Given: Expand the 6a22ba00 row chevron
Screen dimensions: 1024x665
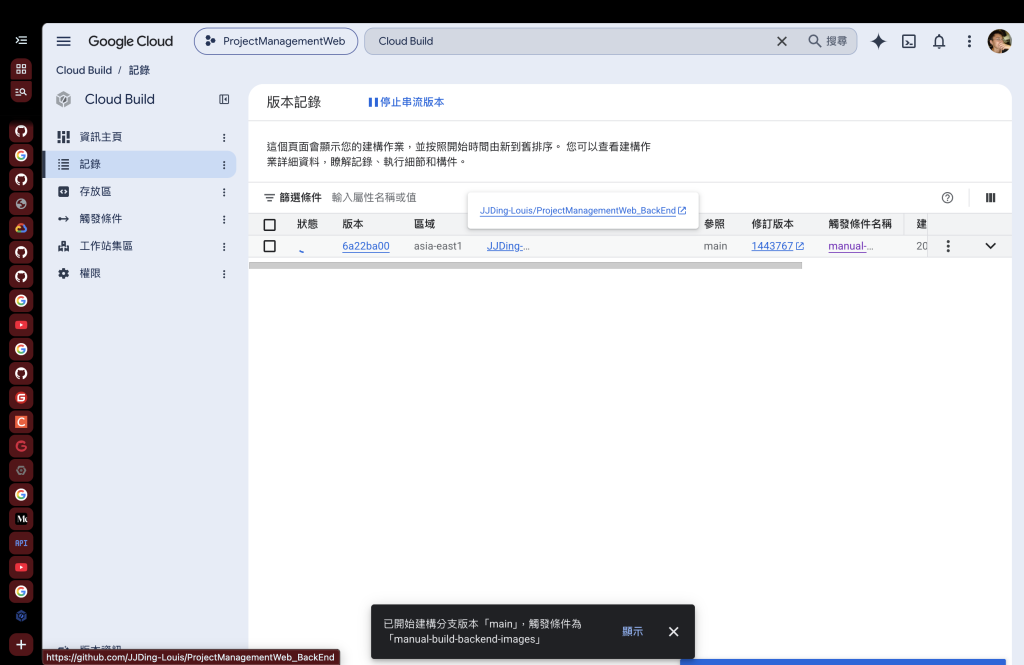Looking at the screenshot, I should click(990, 246).
